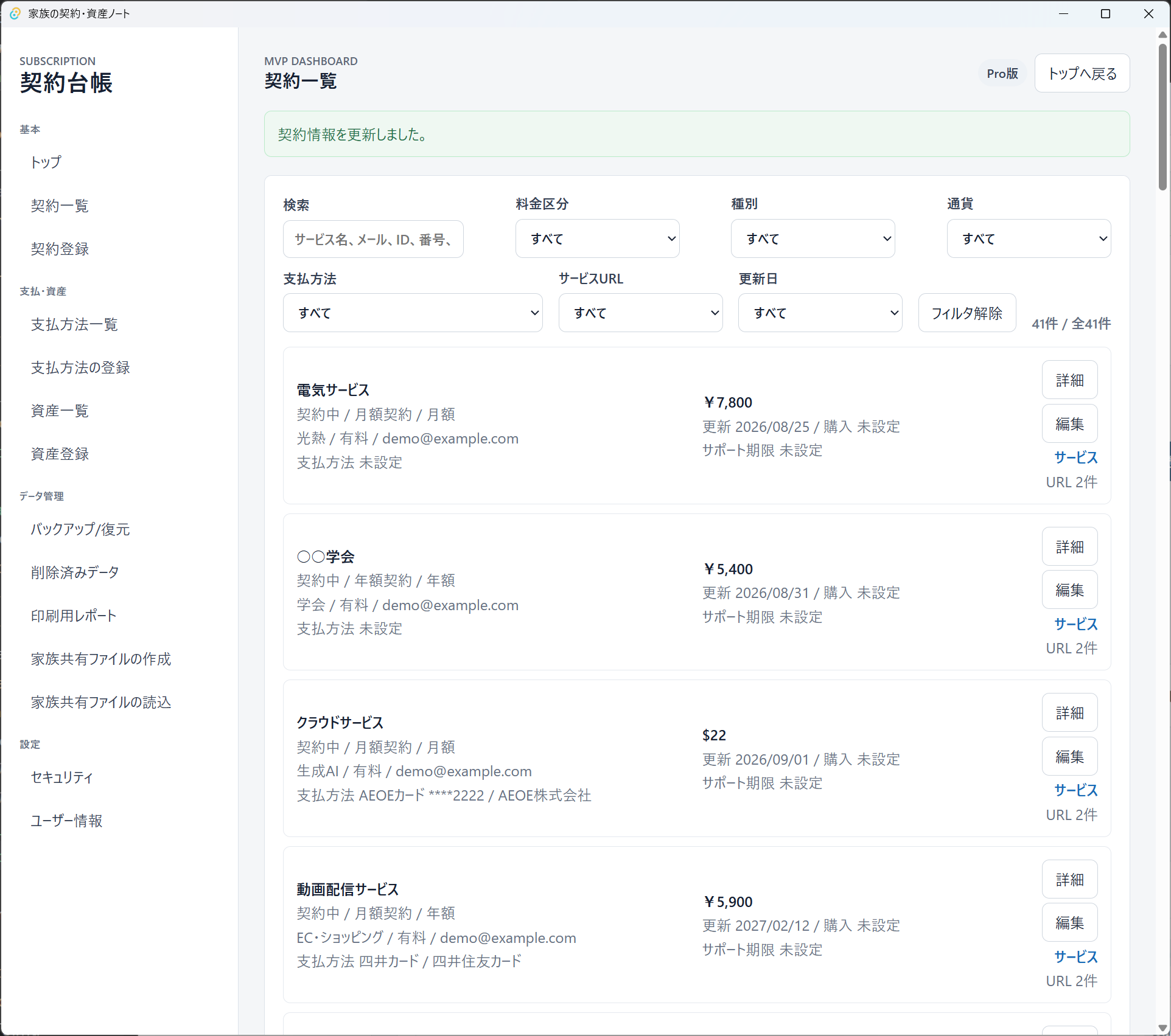The image size is (1171, 1036).
Task: Open the サービス link for 電気サービス
Action: click(1075, 457)
